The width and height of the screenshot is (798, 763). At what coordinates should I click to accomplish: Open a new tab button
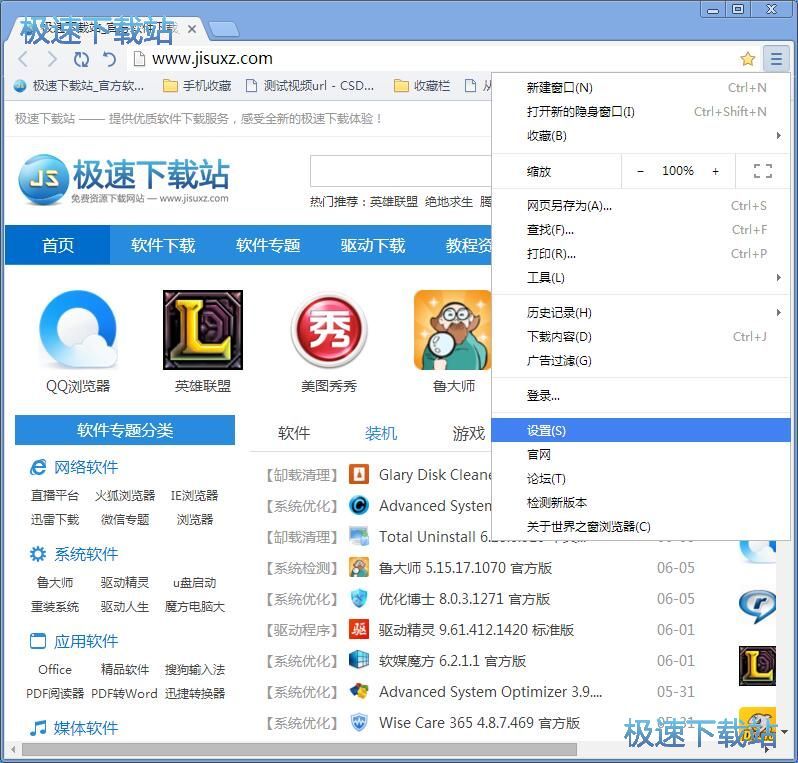224,30
